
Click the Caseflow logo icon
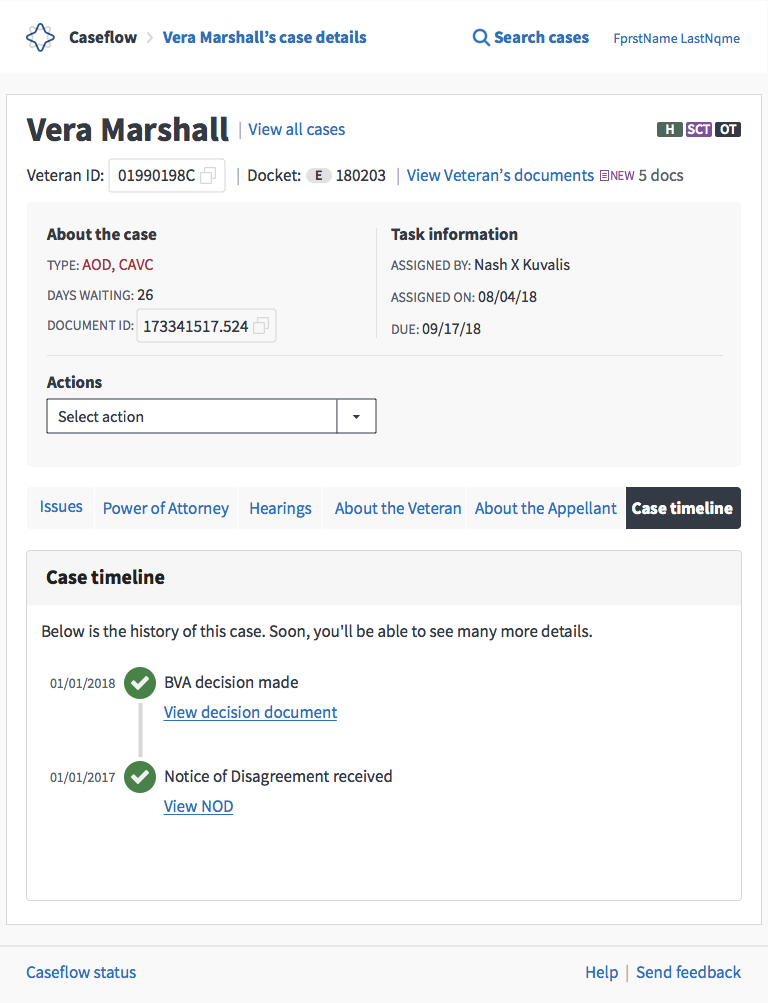click(40, 38)
